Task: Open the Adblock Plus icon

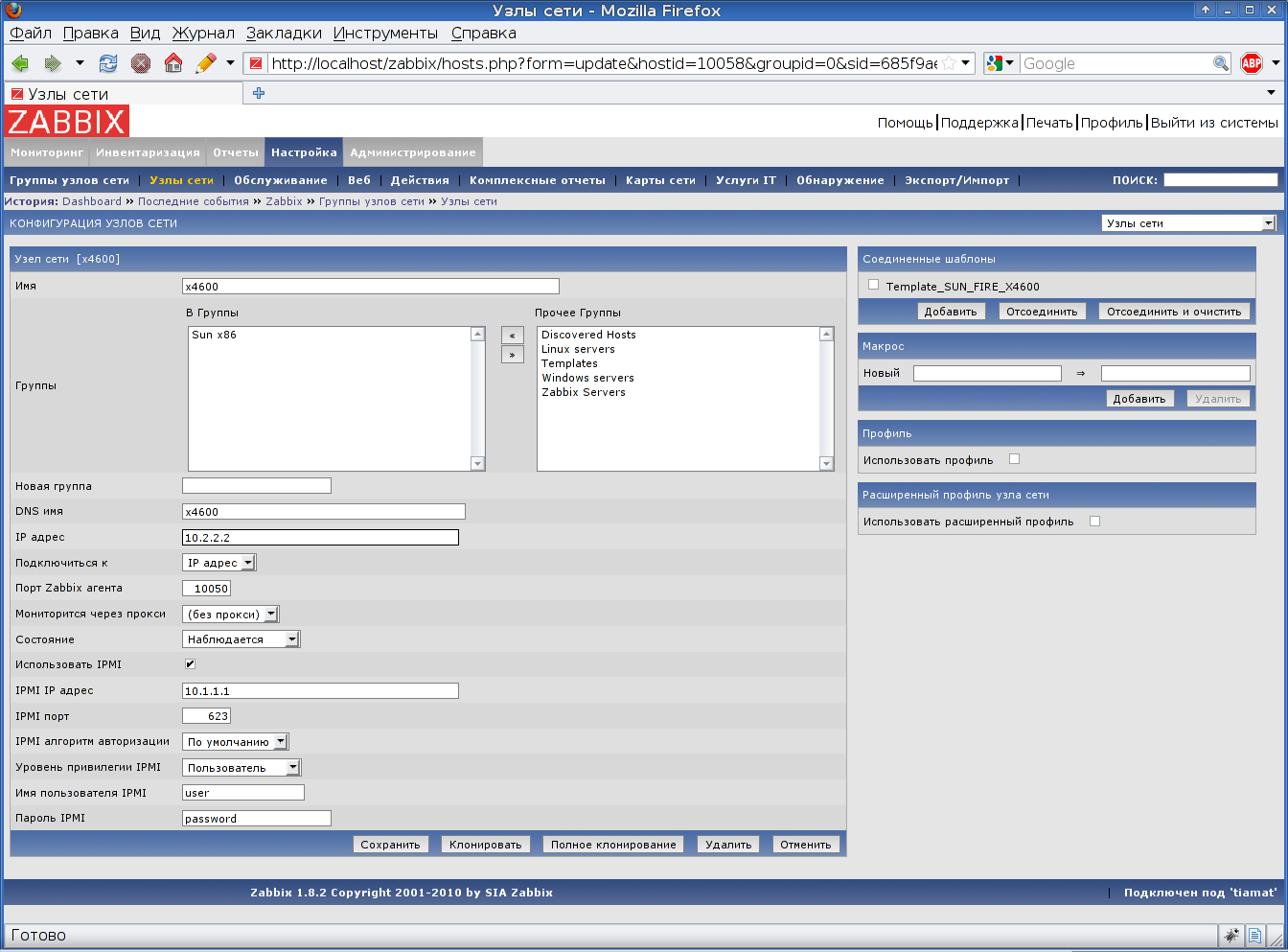Action: point(1252,63)
